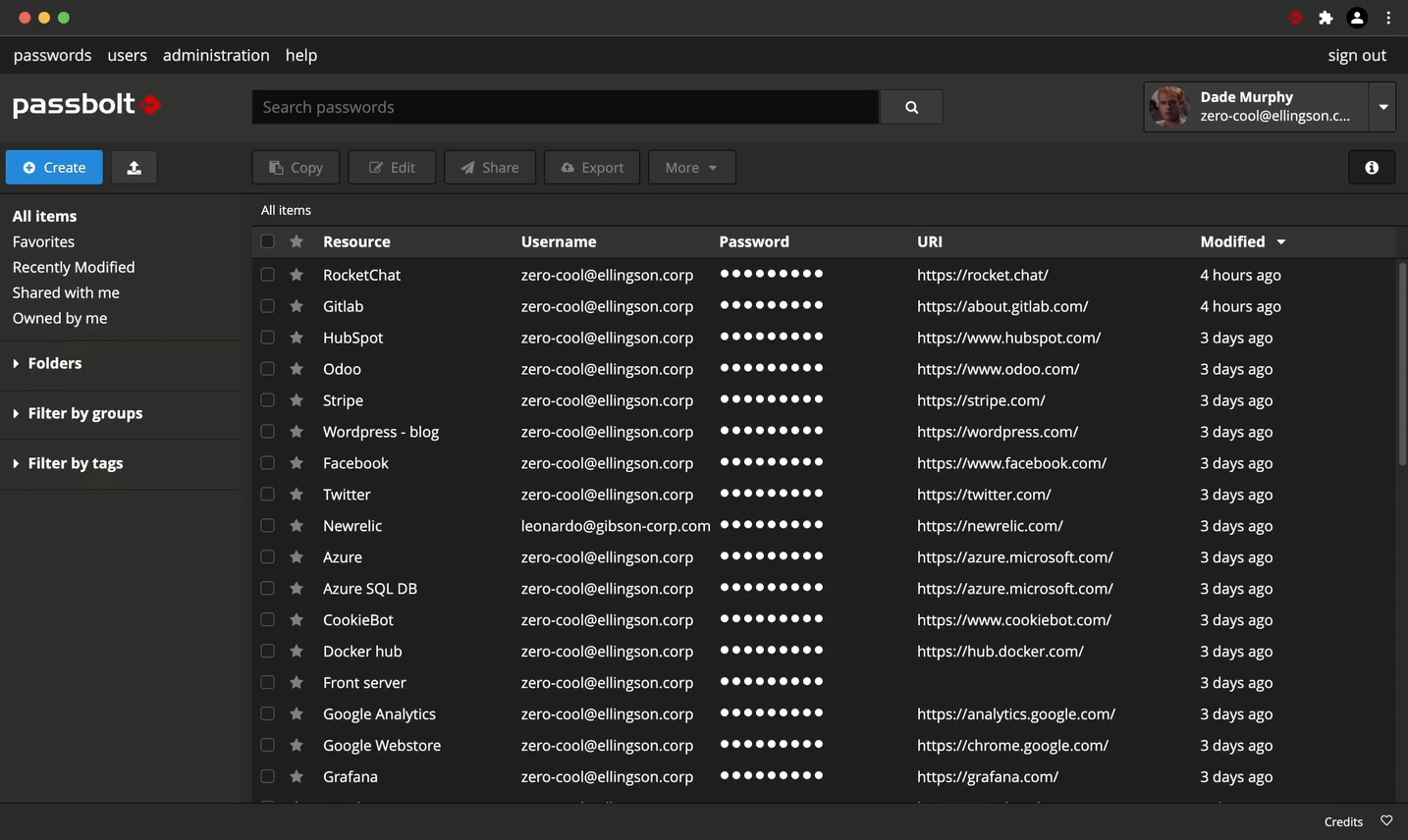Sort by Modified column
Viewport: 1408px width, 840px height.
(1242, 241)
